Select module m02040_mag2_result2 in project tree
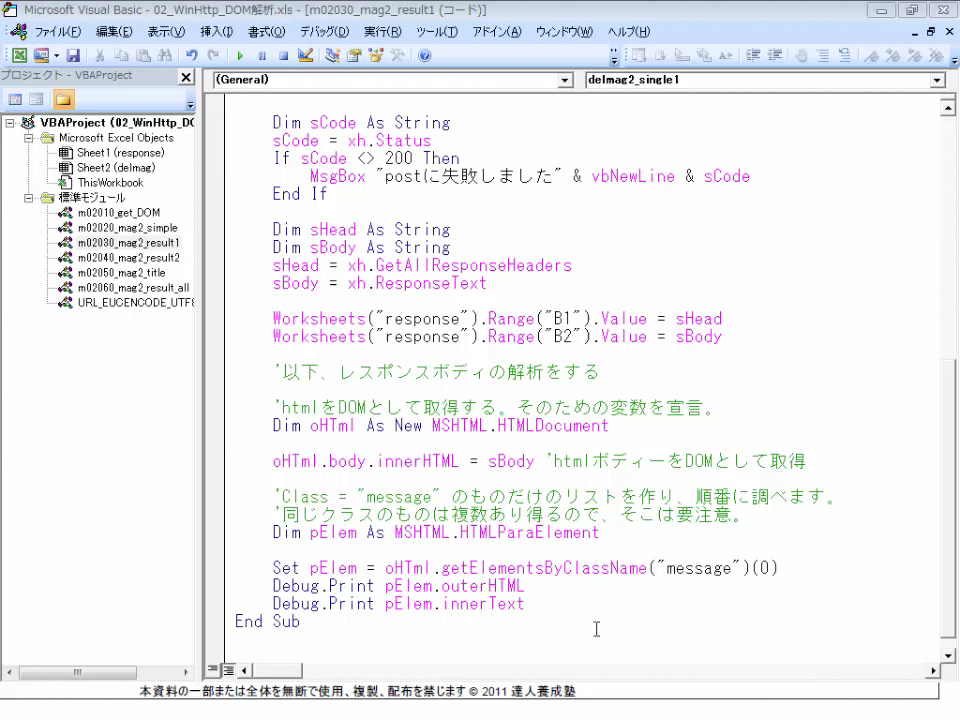Screen dimensions: 960x720 tap(128, 258)
